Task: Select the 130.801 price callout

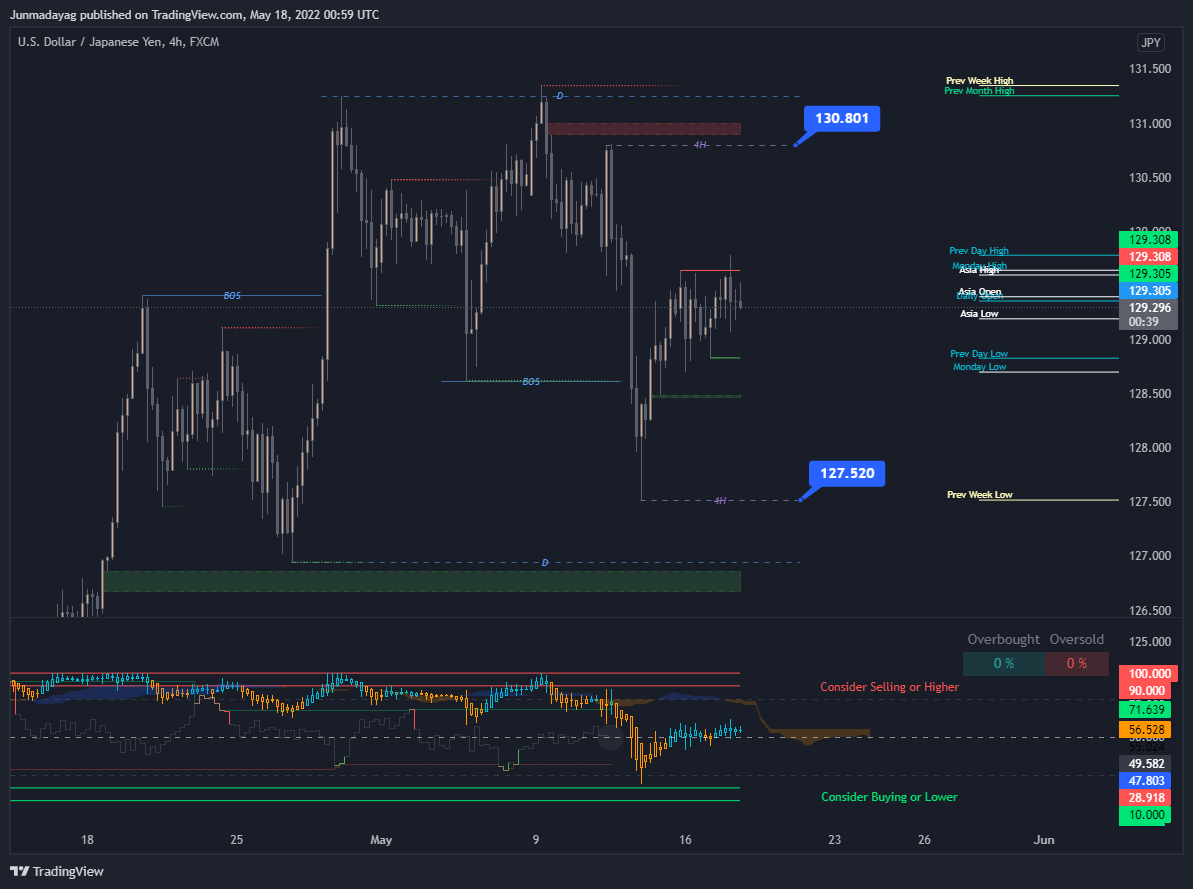Action: click(x=841, y=118)
